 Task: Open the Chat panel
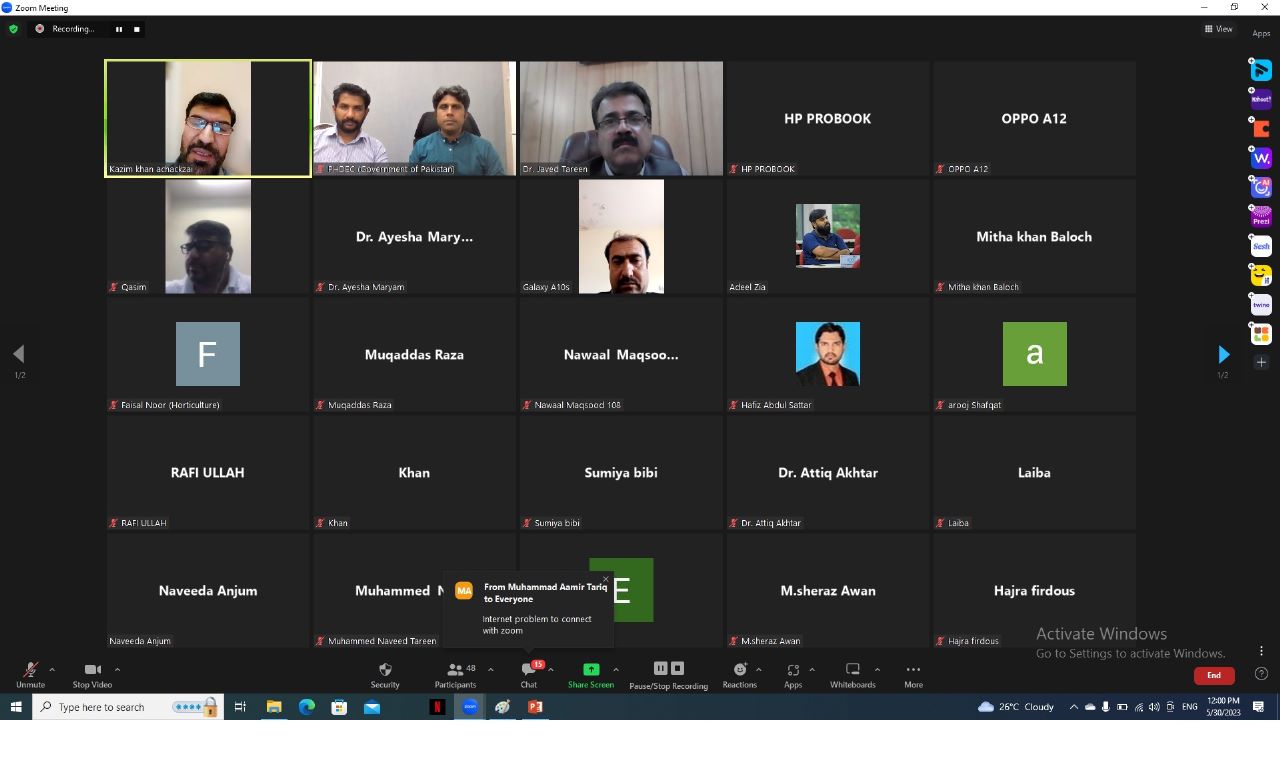click(528, 671)
